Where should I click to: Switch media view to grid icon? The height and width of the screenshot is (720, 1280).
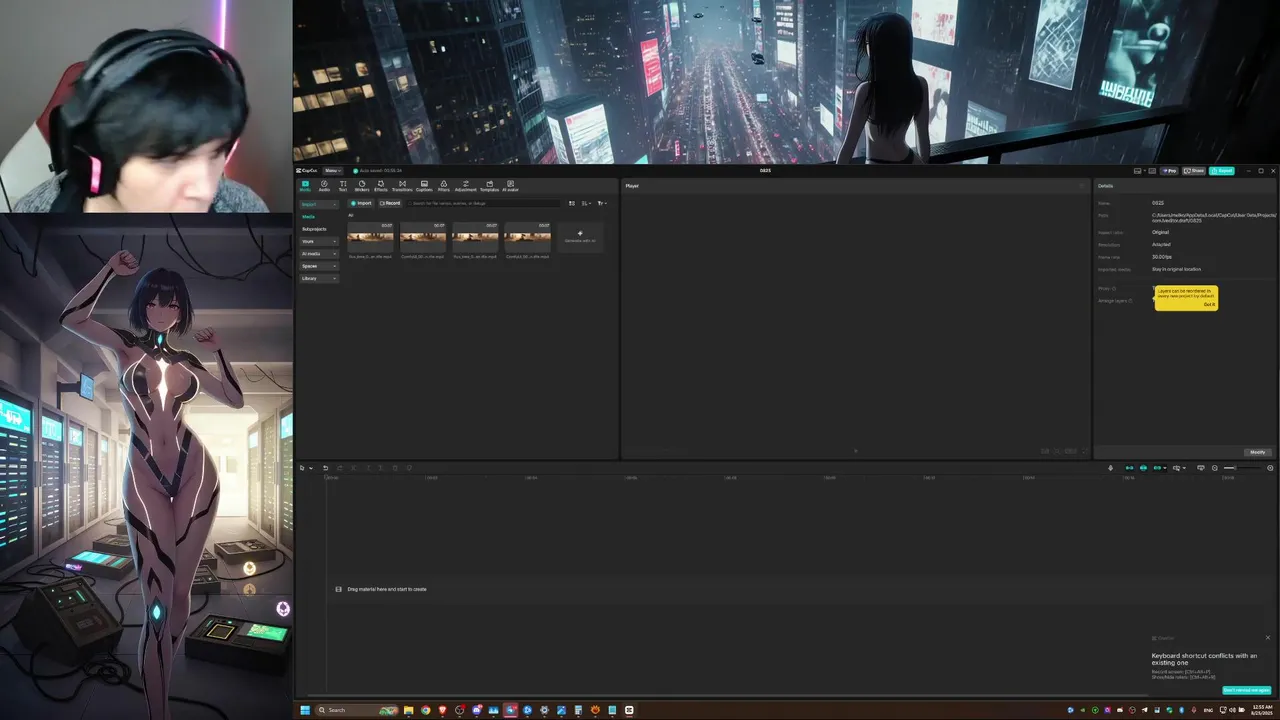[x=572, y=203]
